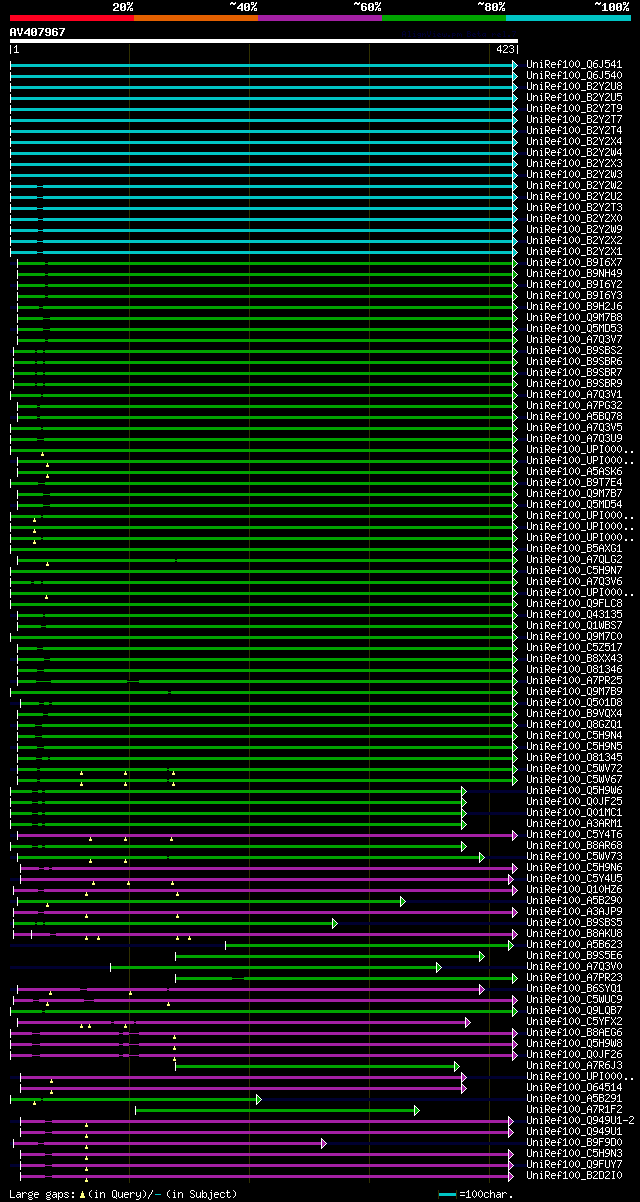The width and height of the screenshot is (640, 1202).
Task: Open hit UniRef100_Q1WBS7
Action: coord(575,625)
